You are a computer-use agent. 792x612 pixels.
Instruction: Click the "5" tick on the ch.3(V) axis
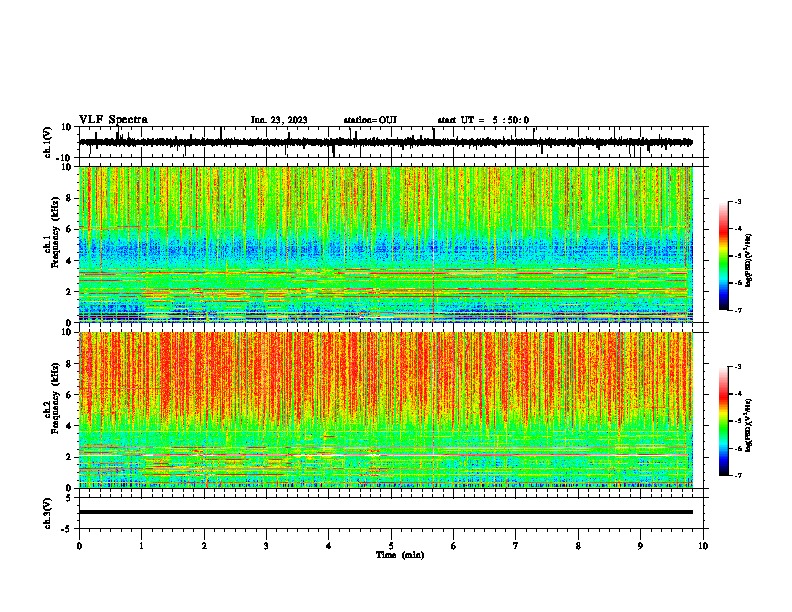69,498
